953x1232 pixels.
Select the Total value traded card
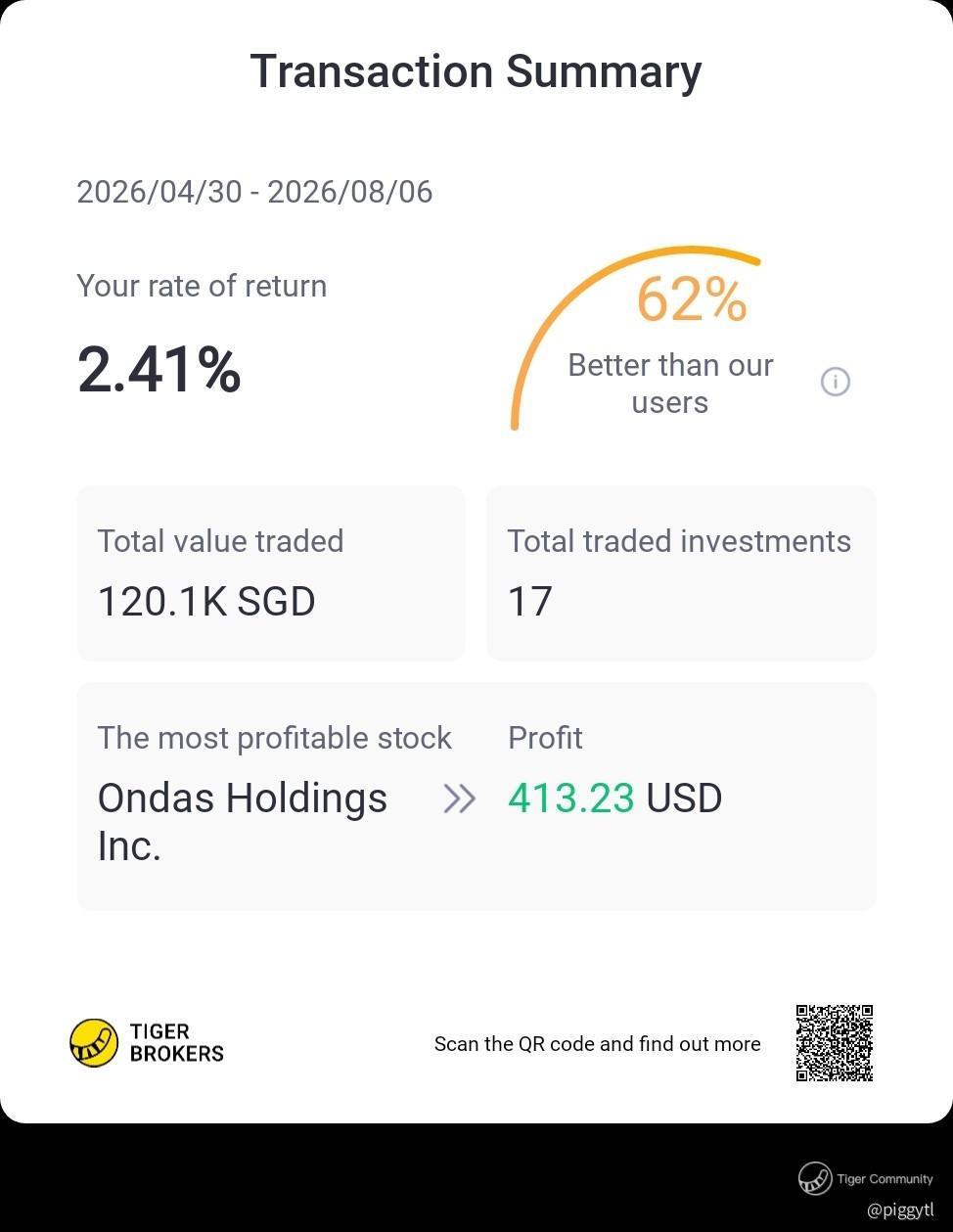click(271, 573)
